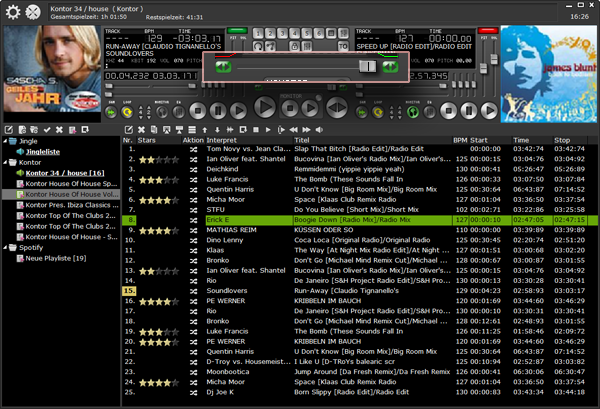
Task: Click the round monitor indicator in center panel
Action: (x=318, y=98)
